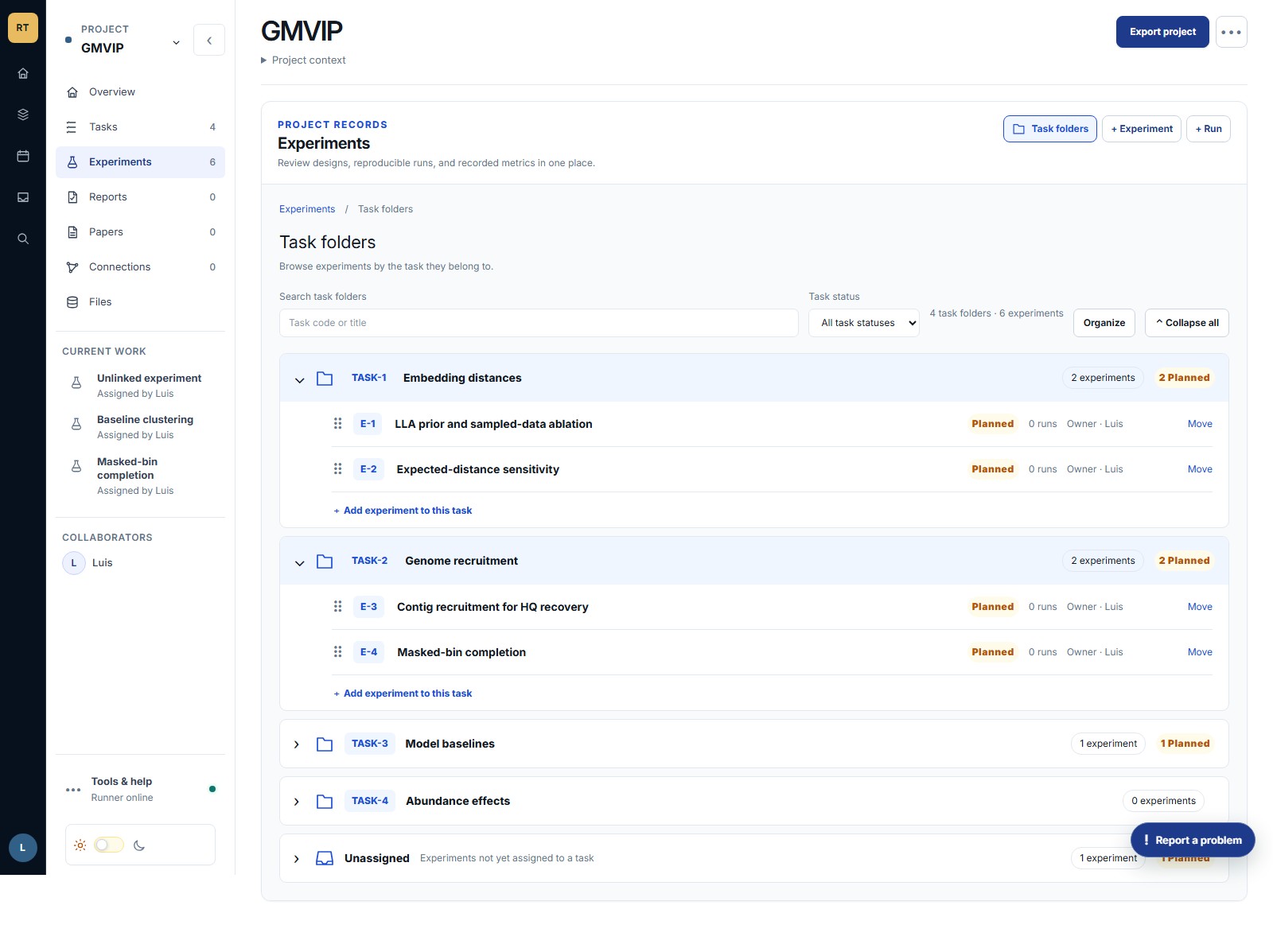The image size is (1273, 952).
Task: Open the GMVIP project switcher dropdown
Action: [x=176, y=43]
